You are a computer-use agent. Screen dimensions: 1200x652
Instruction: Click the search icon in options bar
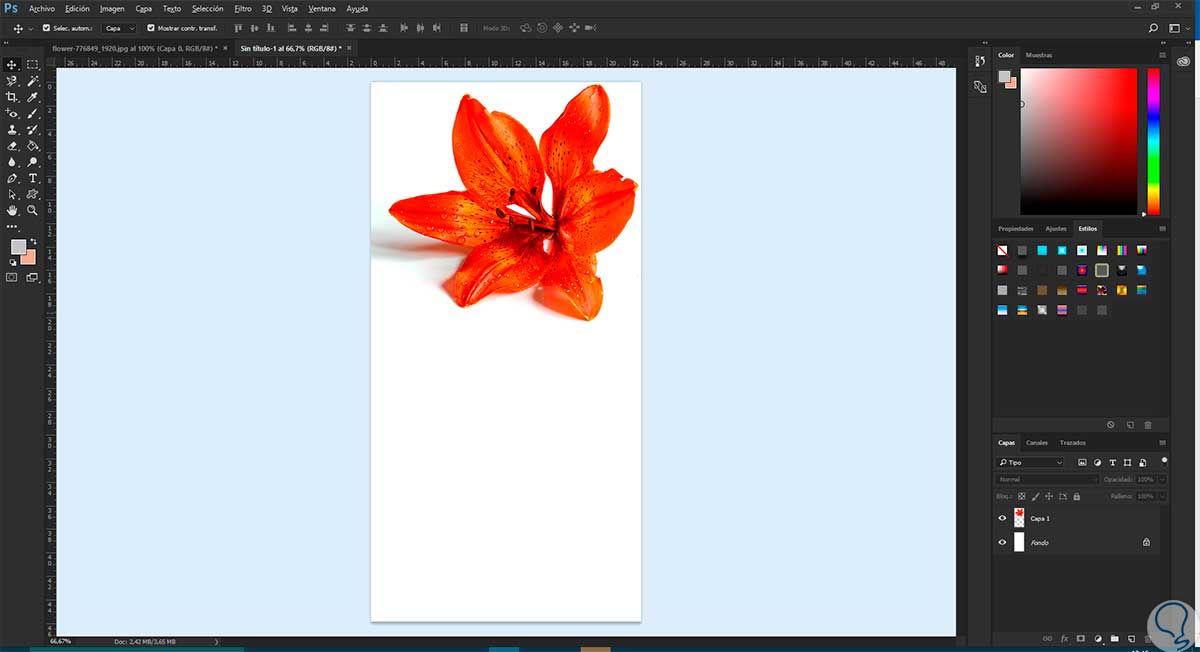[1153, 28]
